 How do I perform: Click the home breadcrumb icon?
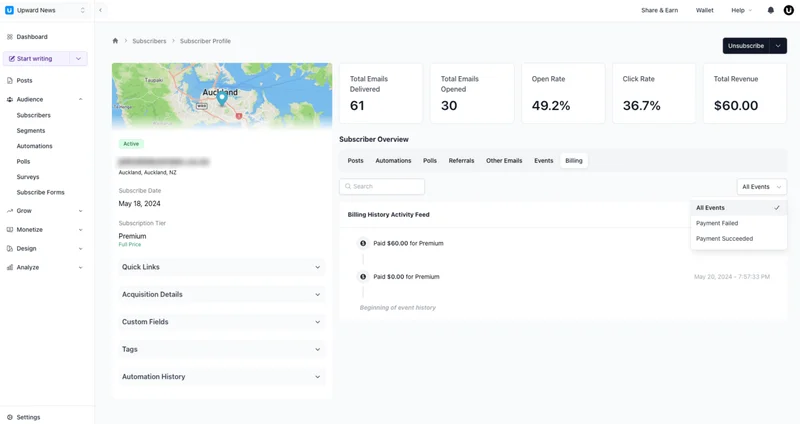[115, 41]
